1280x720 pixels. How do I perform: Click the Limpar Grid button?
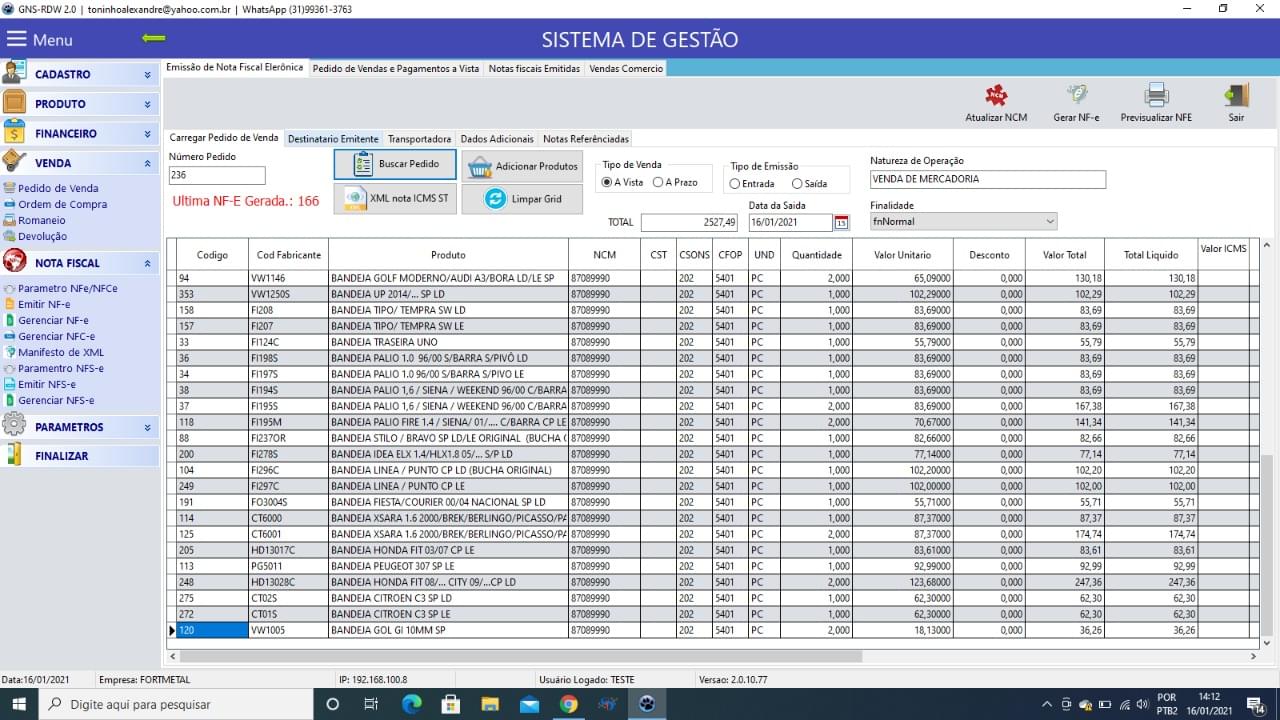coord(522,199)
